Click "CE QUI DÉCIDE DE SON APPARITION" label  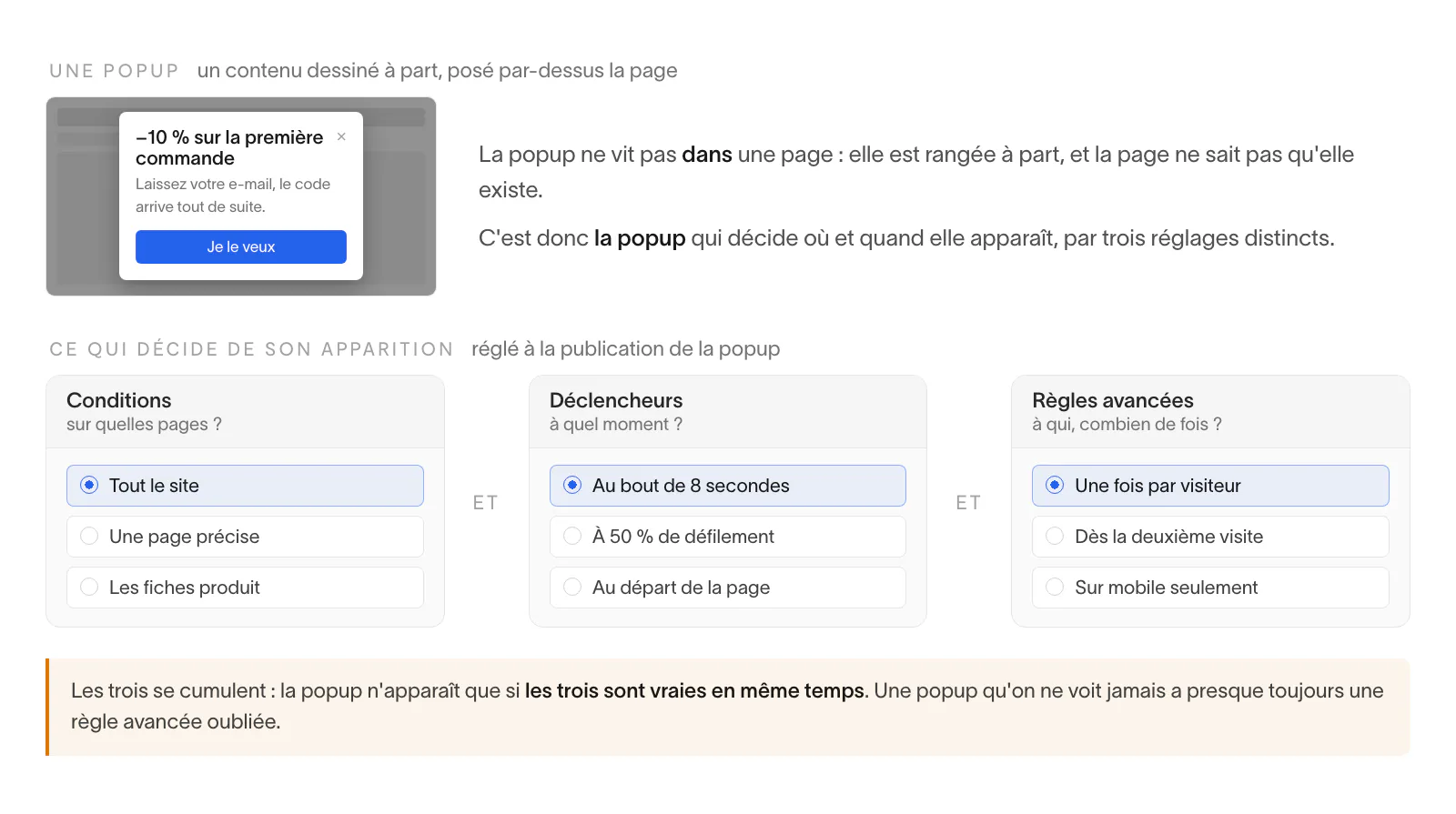[x=251, y=349]
